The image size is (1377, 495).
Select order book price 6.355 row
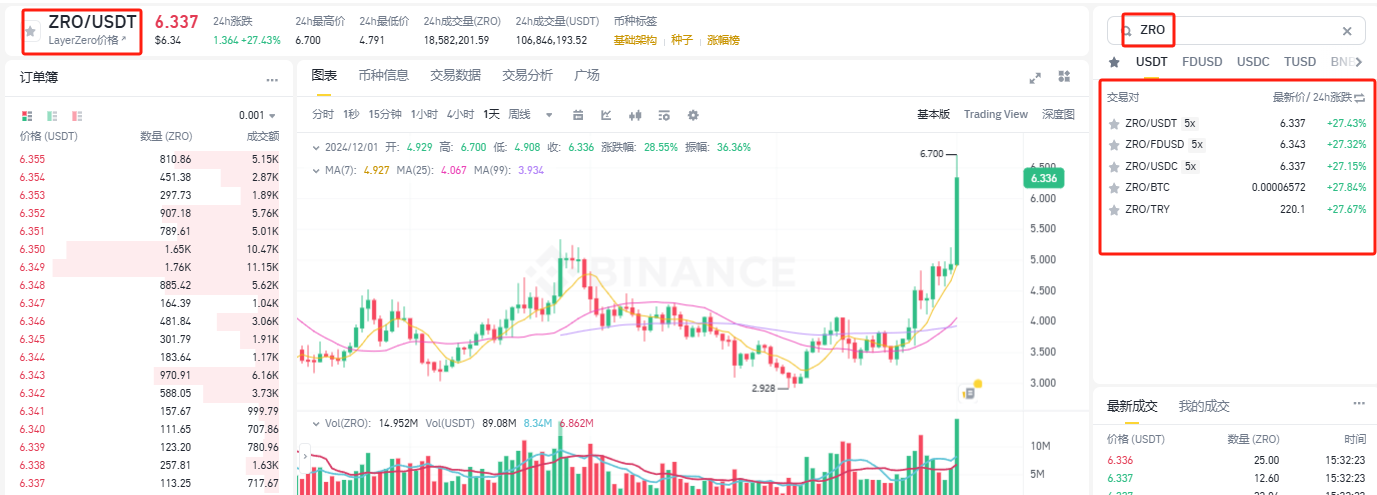click(149, 159)
